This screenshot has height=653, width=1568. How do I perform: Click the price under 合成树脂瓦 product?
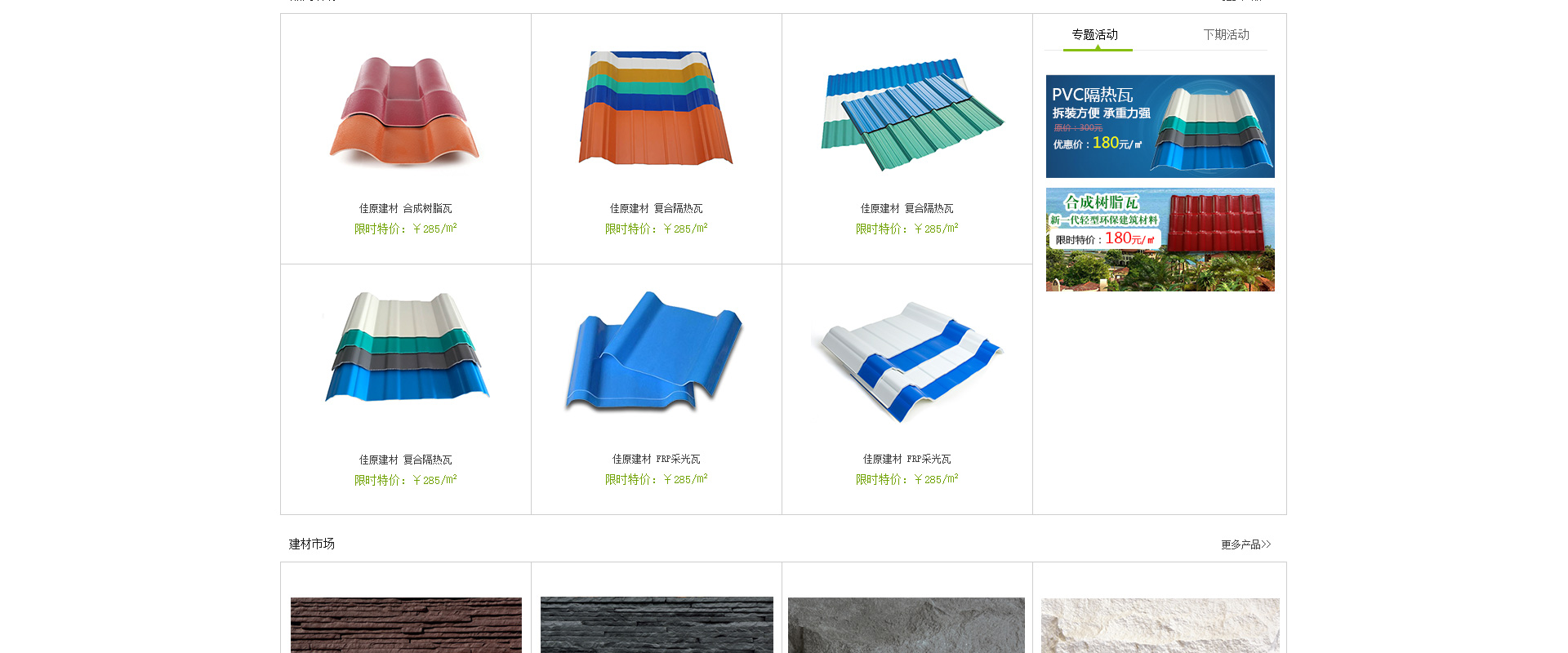(x=405, y=229)
